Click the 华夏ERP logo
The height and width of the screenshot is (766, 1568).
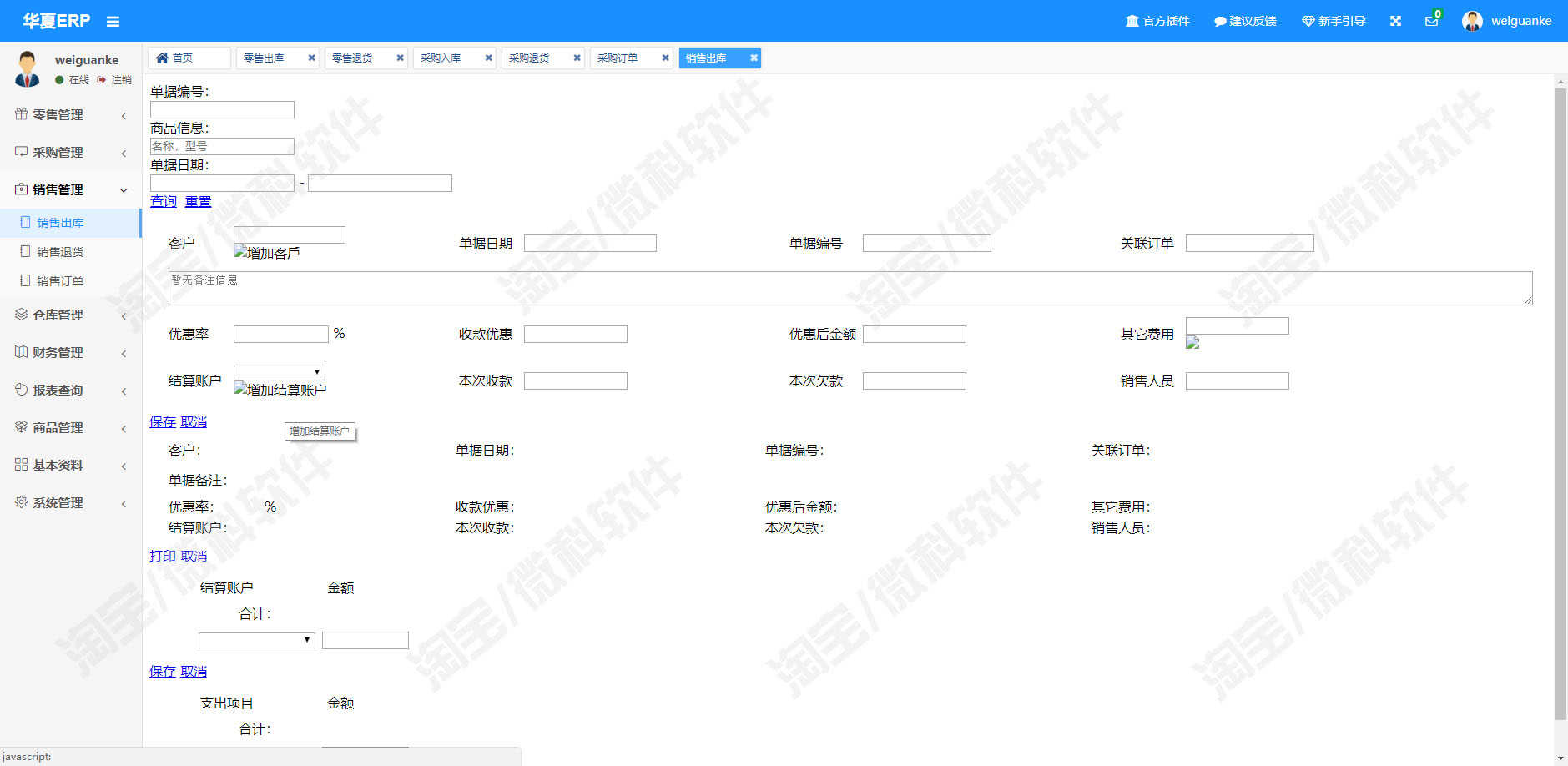tap(56, 21)
